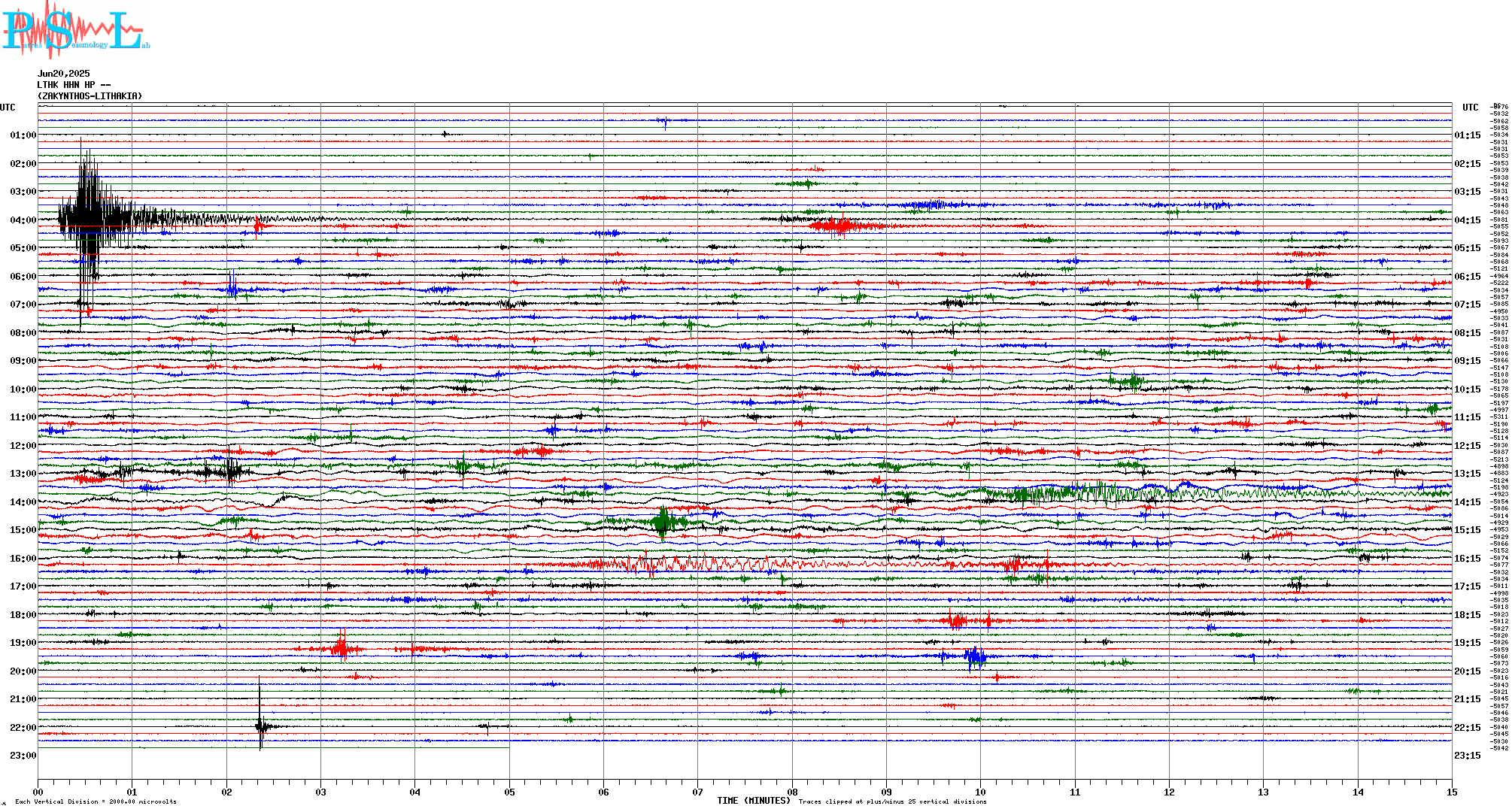Select the date text Jun20,2025
Image resolution: width=1512 pixels, height=812 pixels.
63,74
